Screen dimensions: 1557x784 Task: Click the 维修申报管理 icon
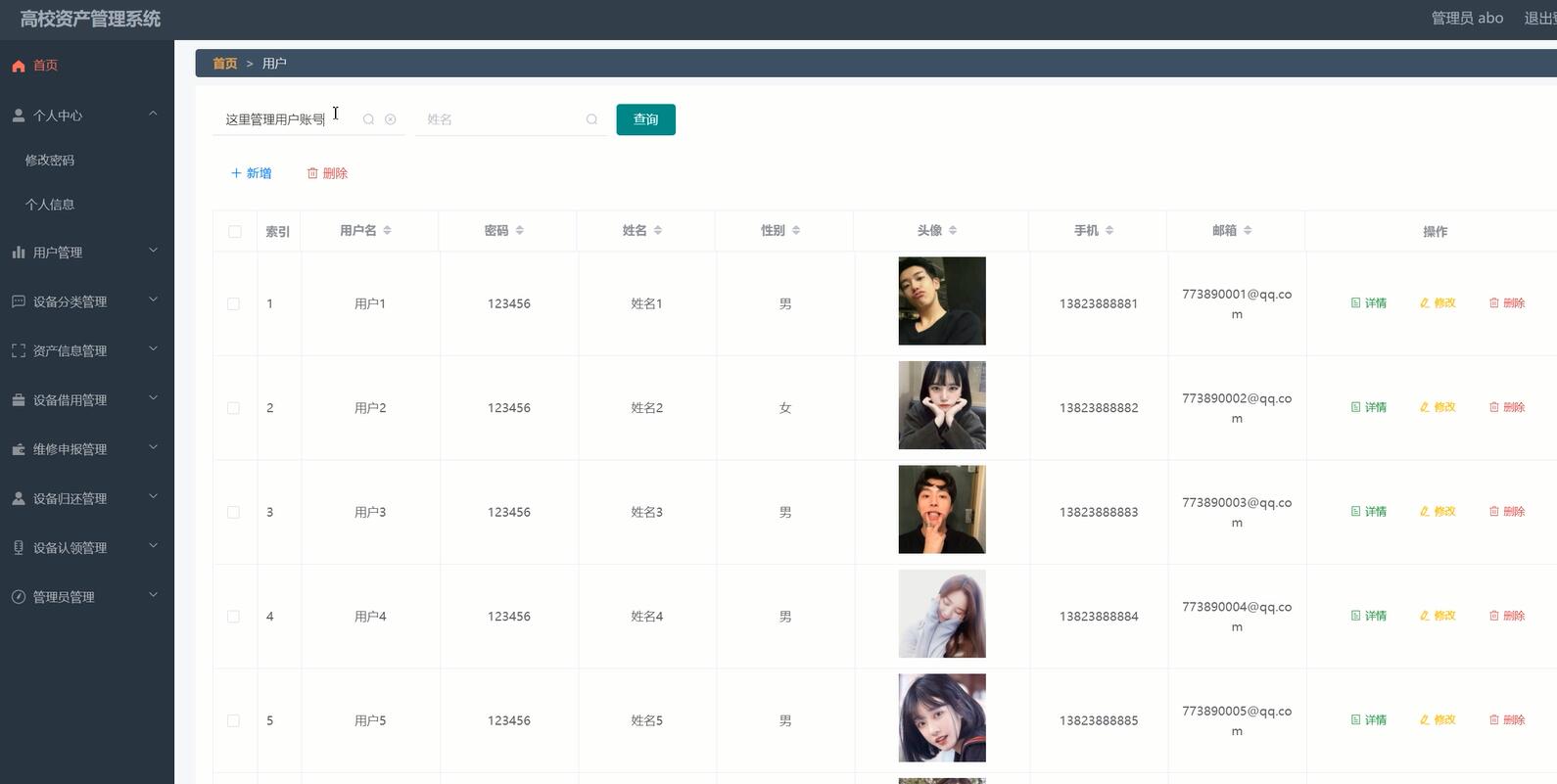pos(18,449)
